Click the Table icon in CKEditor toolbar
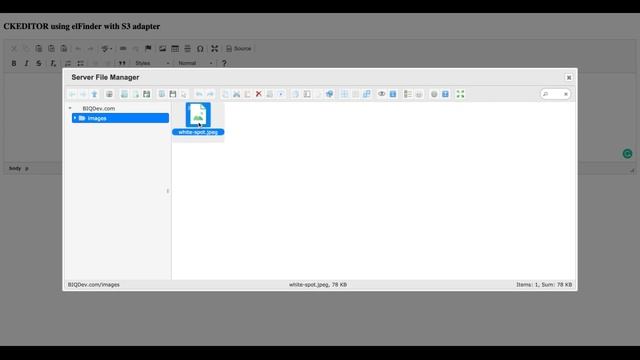 pos(175,49)
